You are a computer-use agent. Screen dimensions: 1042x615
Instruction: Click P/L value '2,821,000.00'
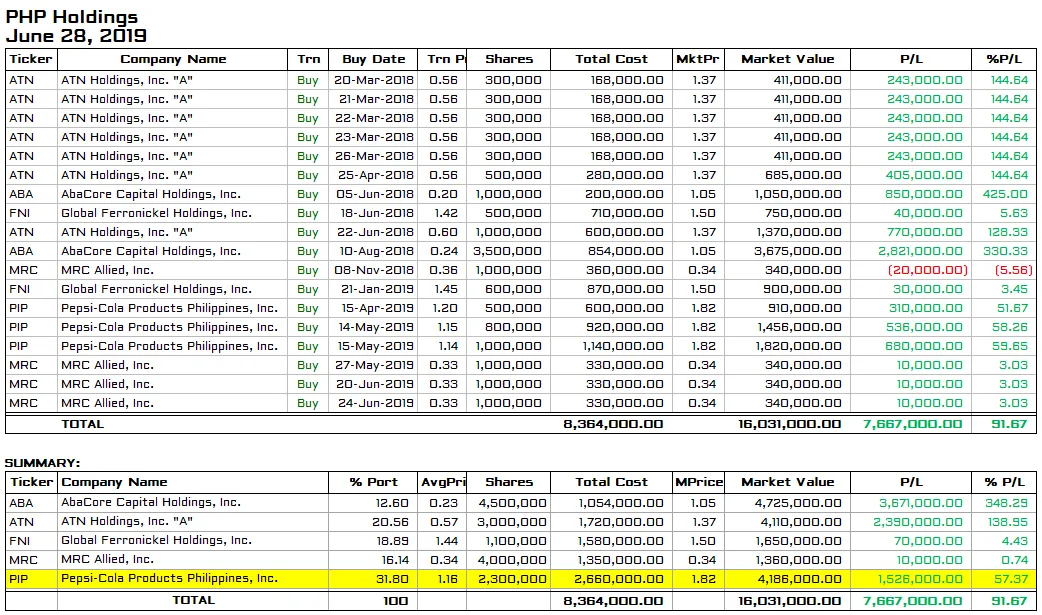point(920,251)
